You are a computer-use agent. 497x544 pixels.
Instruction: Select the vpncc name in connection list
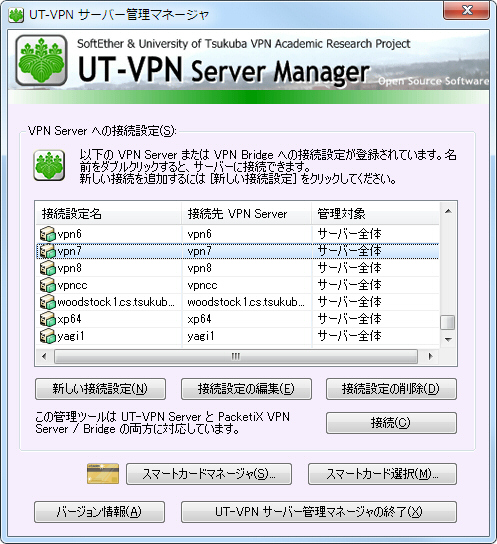click(x=72, y=286)
